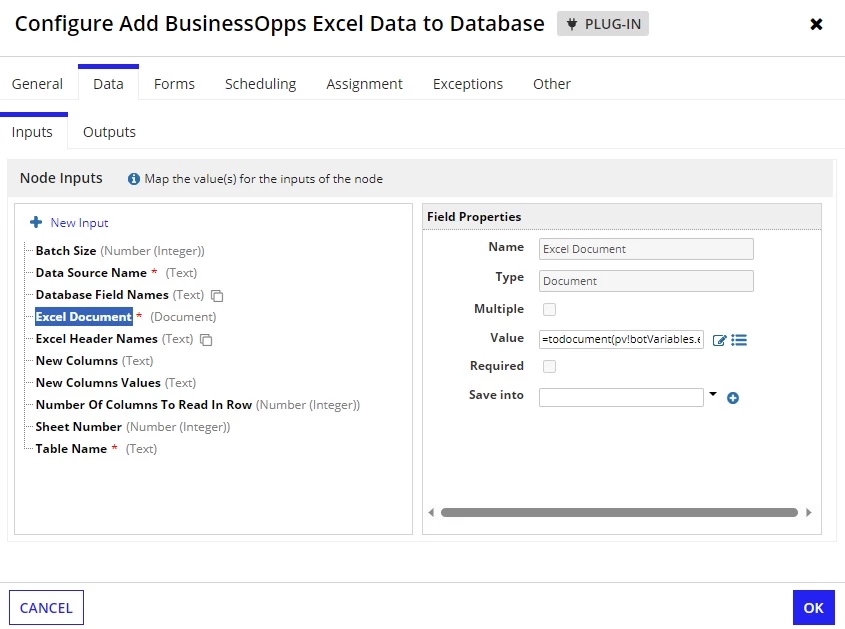Click multiple-values icon next to Database Field Names
Screen dimensions: 845x629
(217, 295)
